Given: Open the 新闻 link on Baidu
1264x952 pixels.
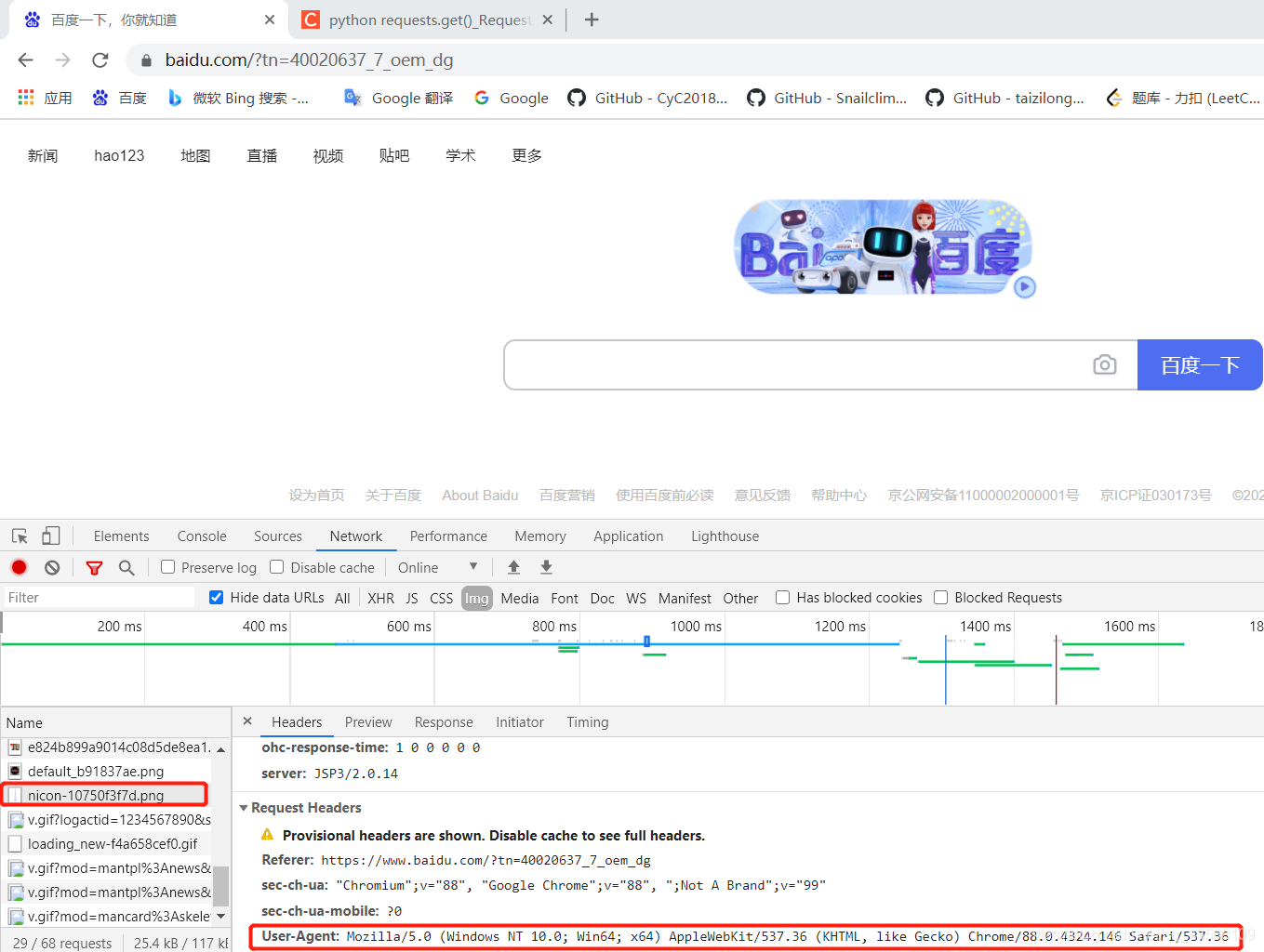Looking at the screenshot, I should click(43, 155).
